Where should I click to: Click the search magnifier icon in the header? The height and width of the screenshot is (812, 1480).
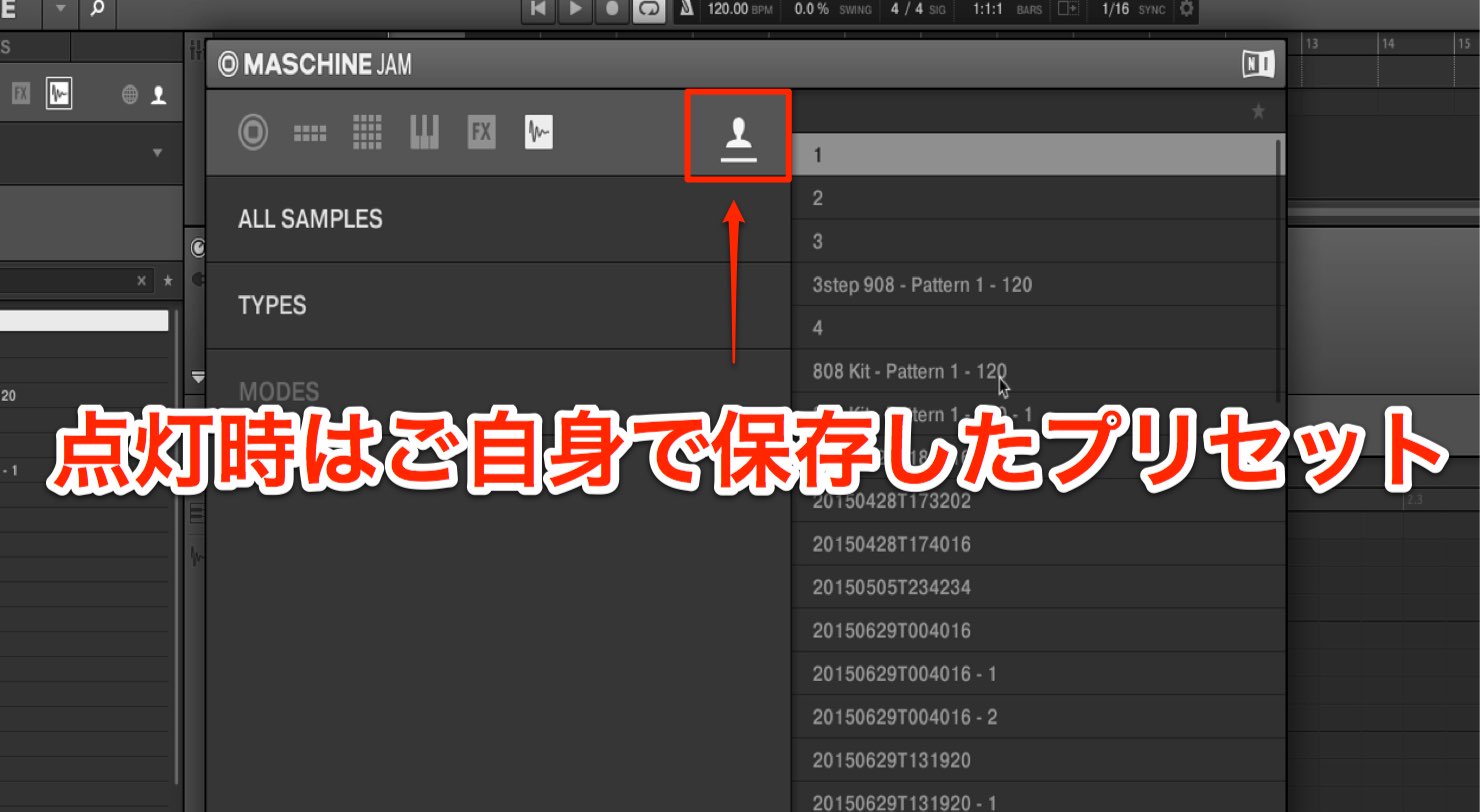97,9
